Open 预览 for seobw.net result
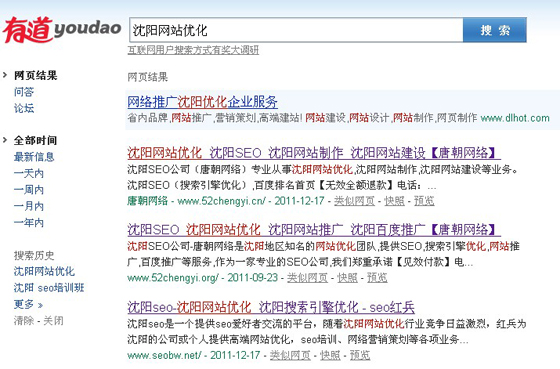560x369 pixels. click(360, 355)
